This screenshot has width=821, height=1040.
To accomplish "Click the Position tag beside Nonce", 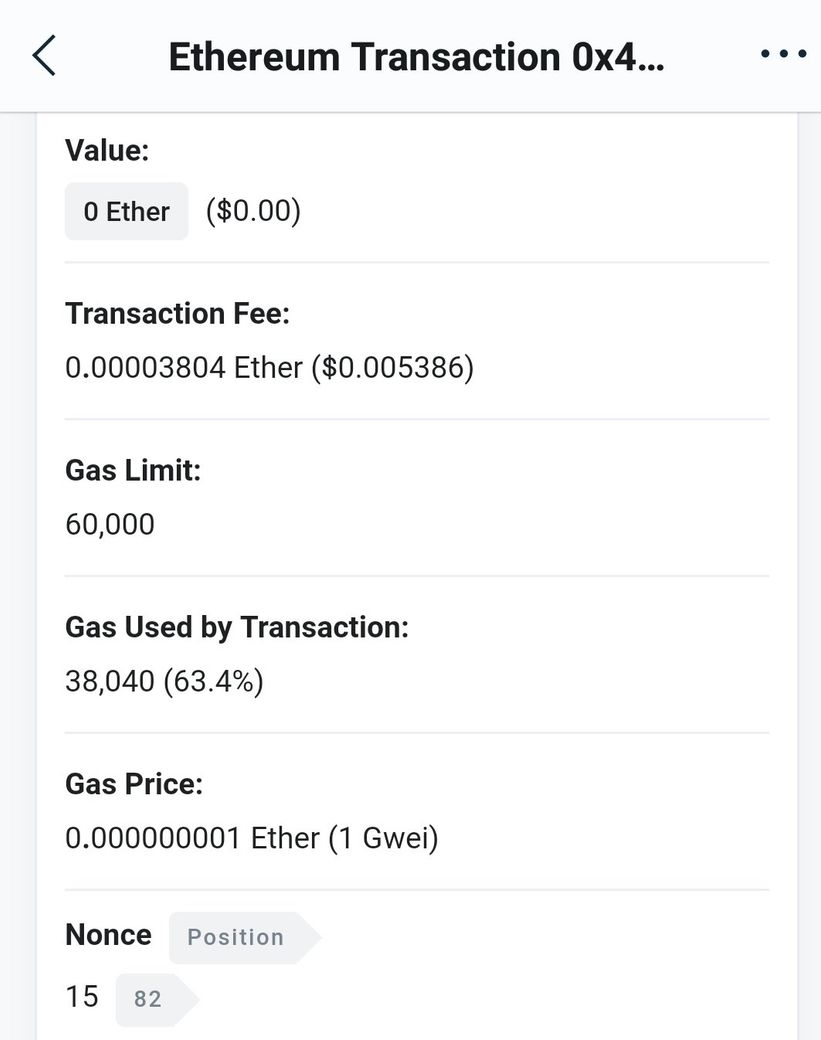I will pos(237,937).
